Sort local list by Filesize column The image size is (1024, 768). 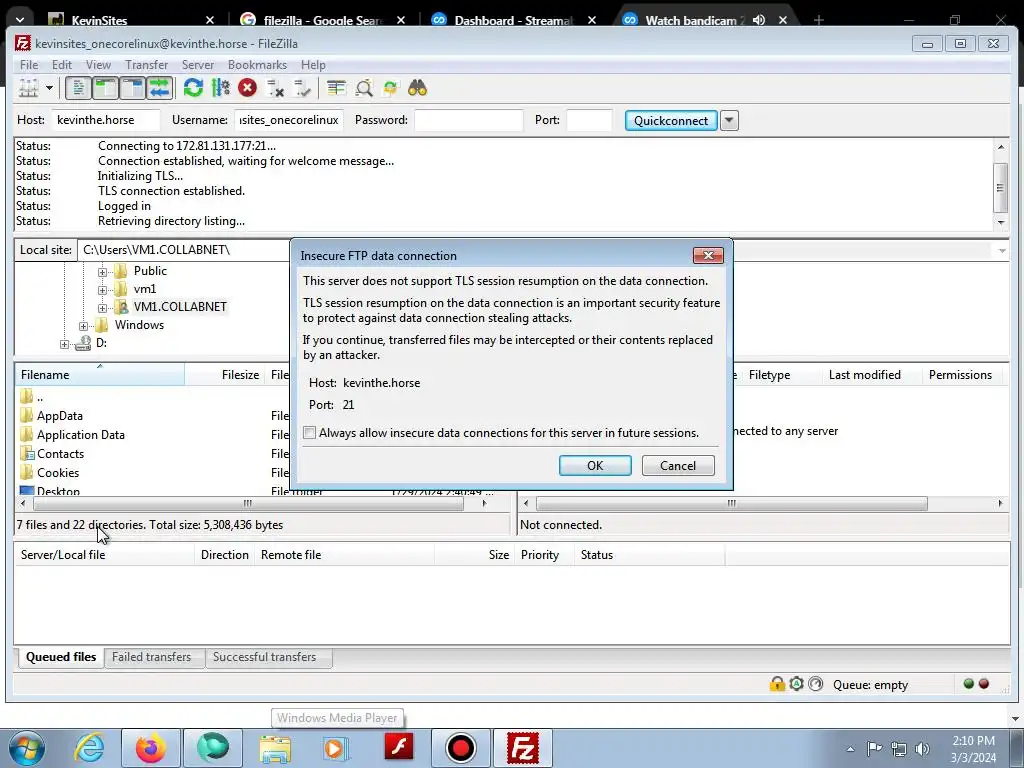[225, 375]
